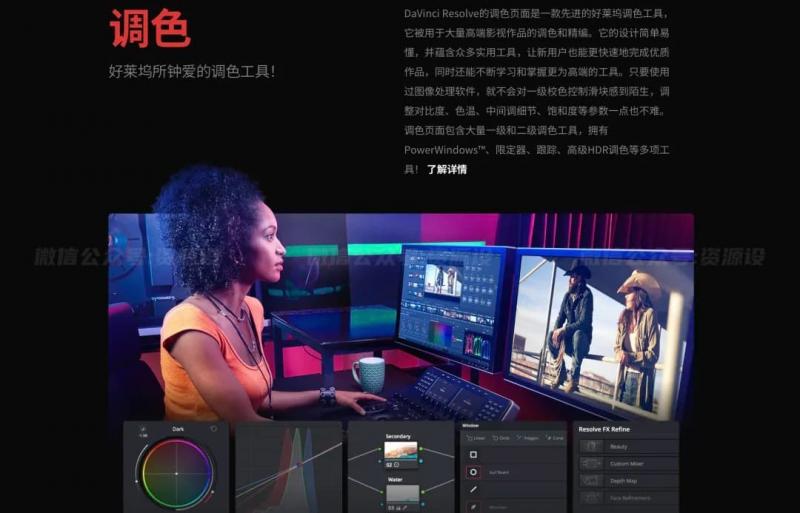Click the Beauty effect thumbnail icon

[591, 447]
